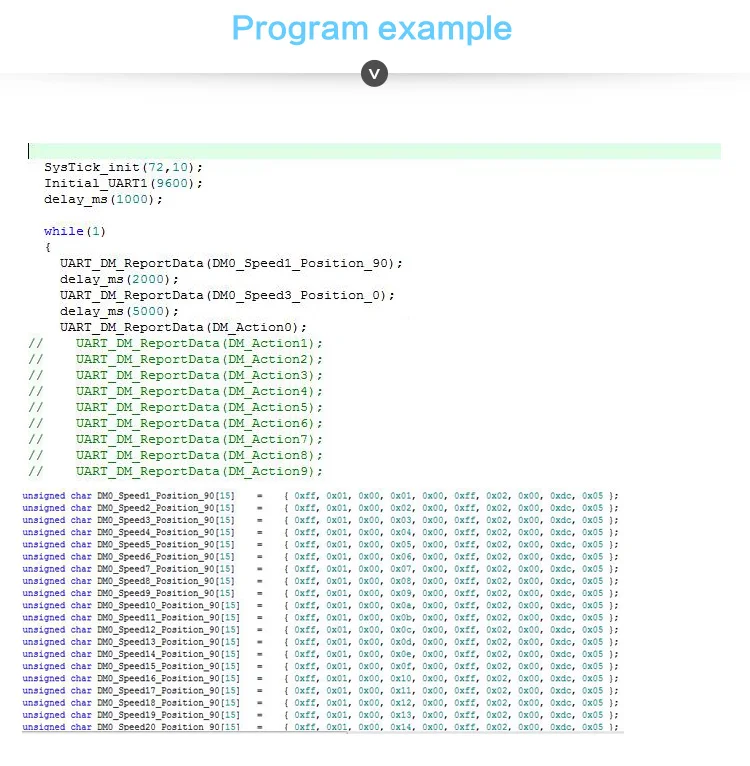Click the DM0_Speed3_Position_90[15] array declaration
The width and height of the screenshot is (750, 766).
(321, 520)
